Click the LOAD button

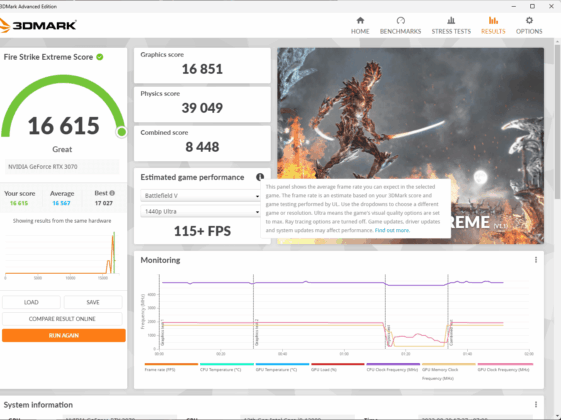(31, 302)
